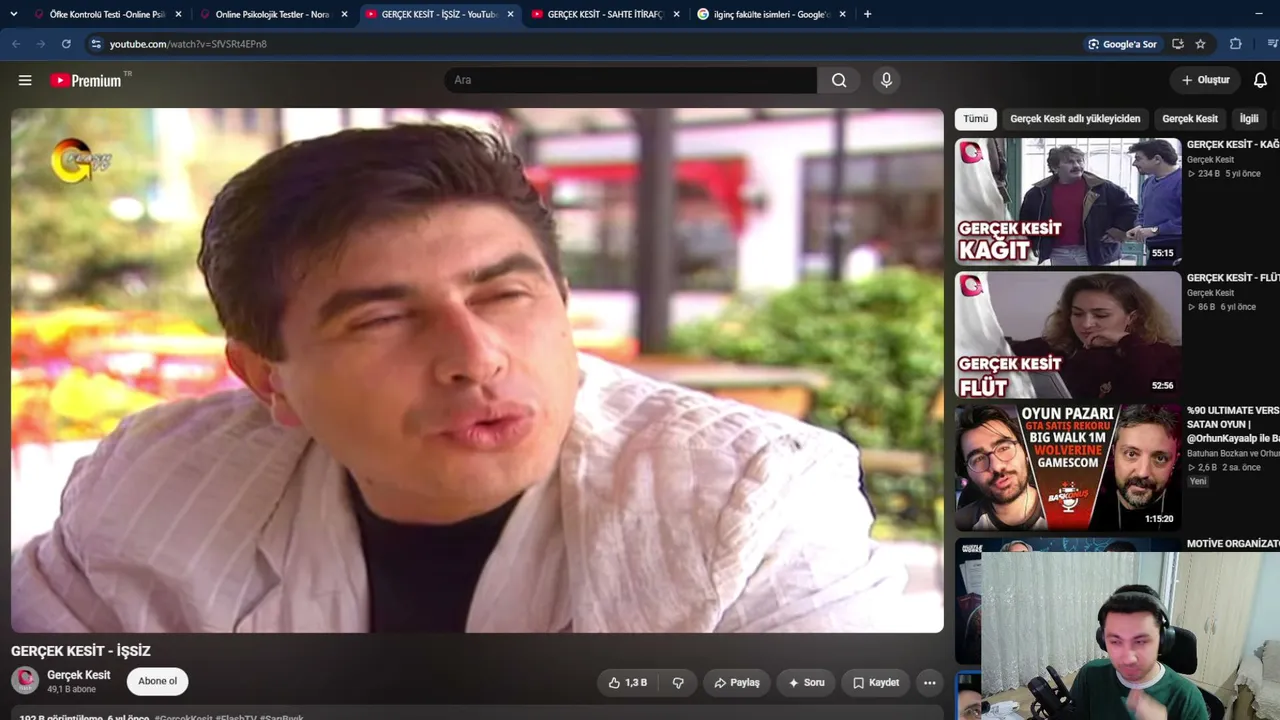Image resolution: width=1280 pixels, height=720 pixels.
Task: Click the video title GERÇEK KESİT - İŞSİZ
Action: (x=81, y=651)
